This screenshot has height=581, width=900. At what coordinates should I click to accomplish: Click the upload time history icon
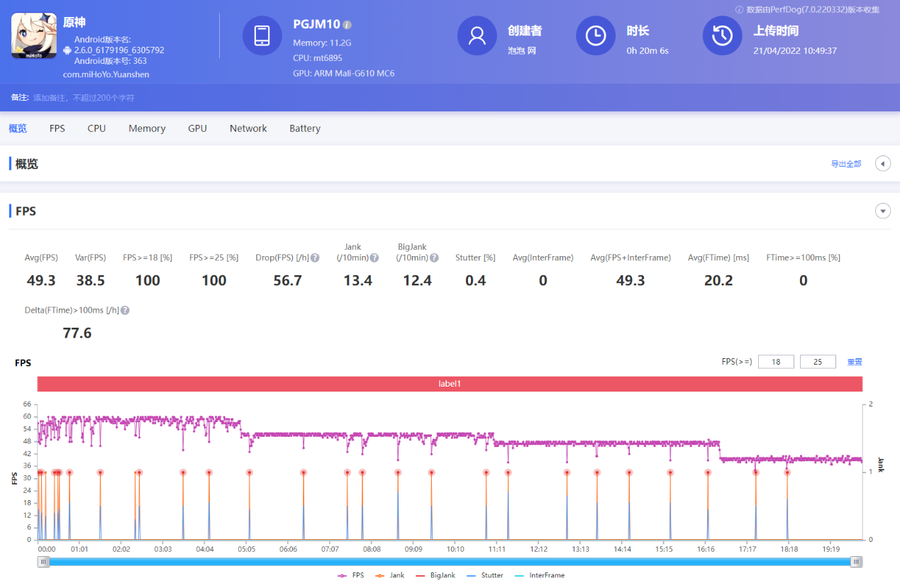click(x=722, y=36)
